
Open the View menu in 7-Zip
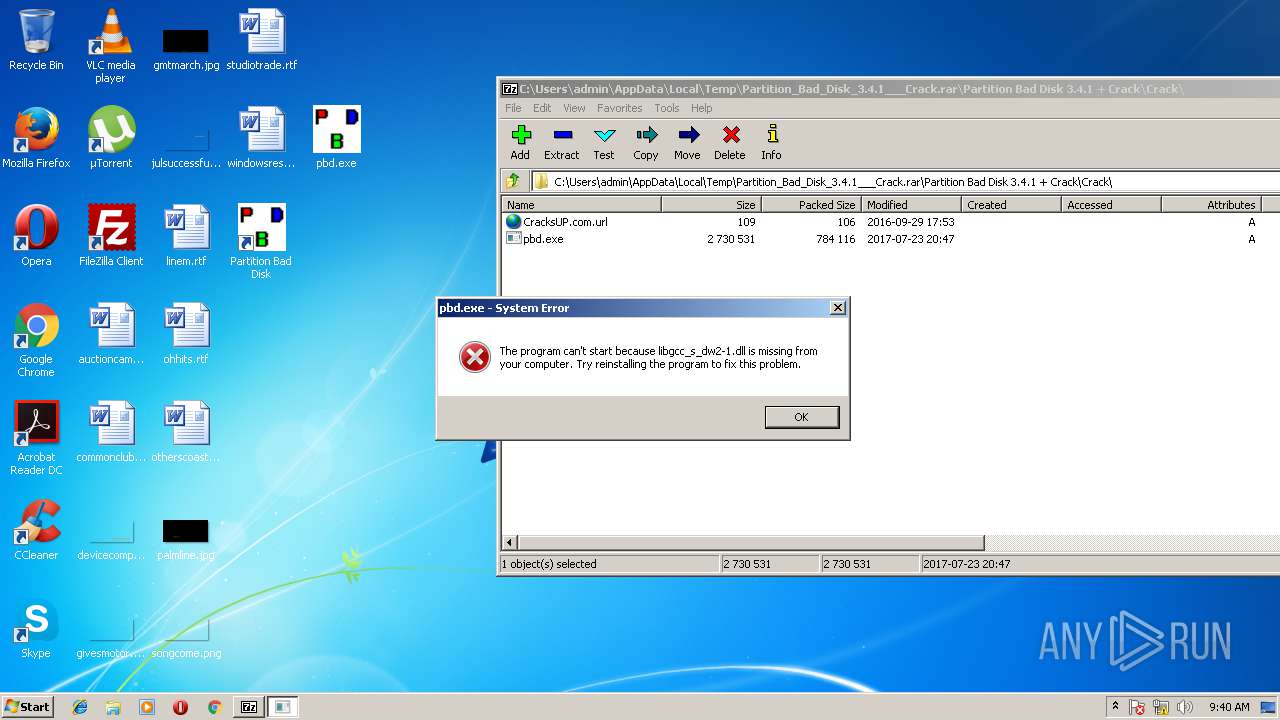point(574,108)
